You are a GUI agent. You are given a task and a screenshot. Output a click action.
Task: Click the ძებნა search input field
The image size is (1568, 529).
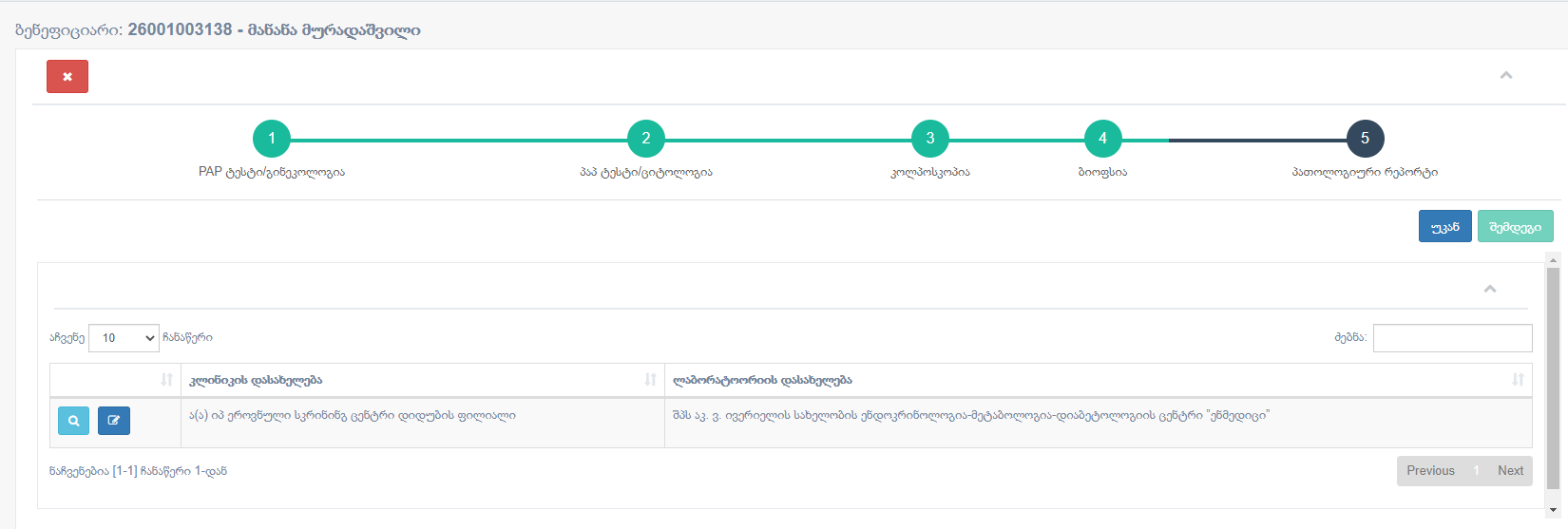[x=1452, y=338]
